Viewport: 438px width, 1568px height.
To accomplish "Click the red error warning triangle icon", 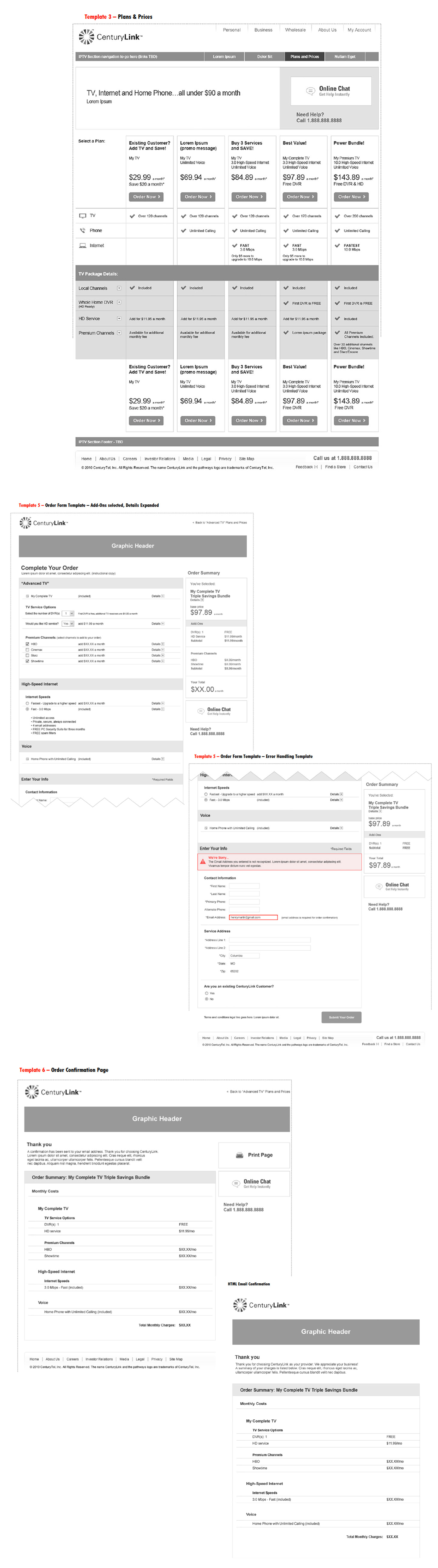I will [x=203, y=861].
